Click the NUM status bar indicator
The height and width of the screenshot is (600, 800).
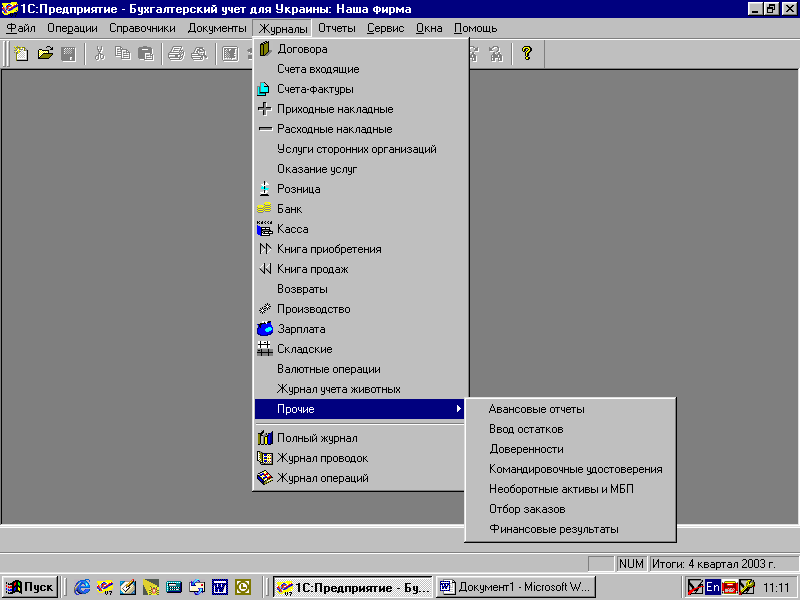tap(631, 564)
